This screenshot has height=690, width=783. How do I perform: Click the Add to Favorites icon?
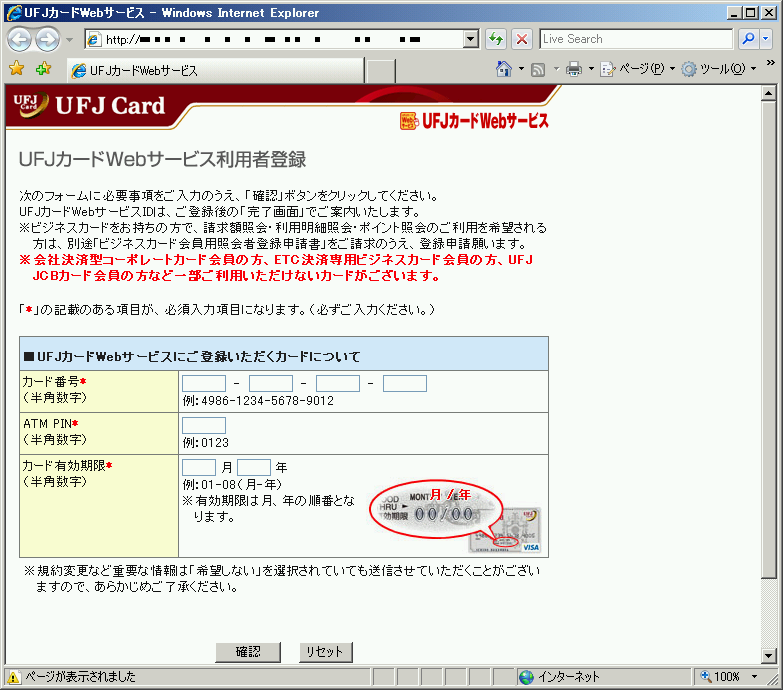tap(43, 68)
